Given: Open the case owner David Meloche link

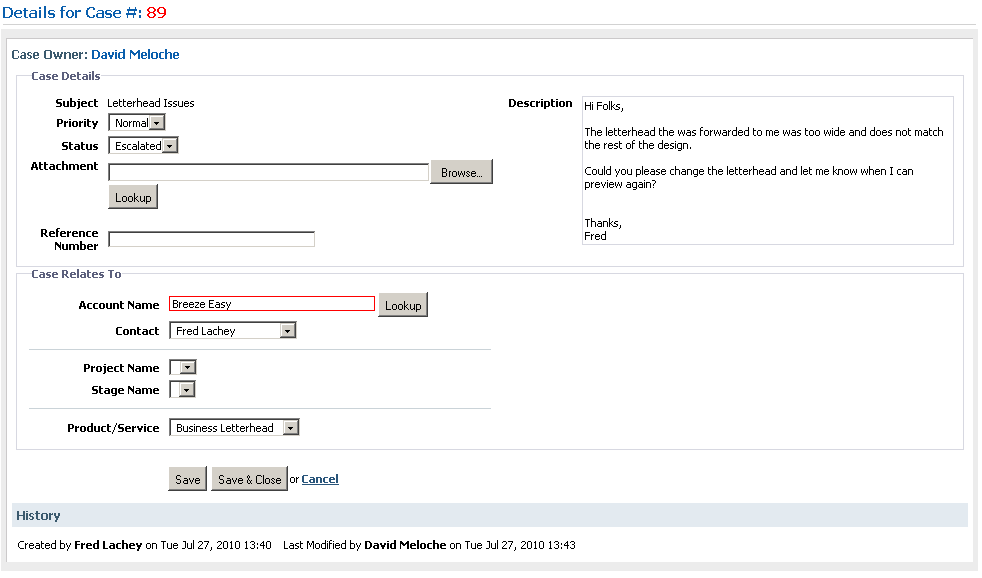Looking at the screenshot, I should tap(135, 54).
